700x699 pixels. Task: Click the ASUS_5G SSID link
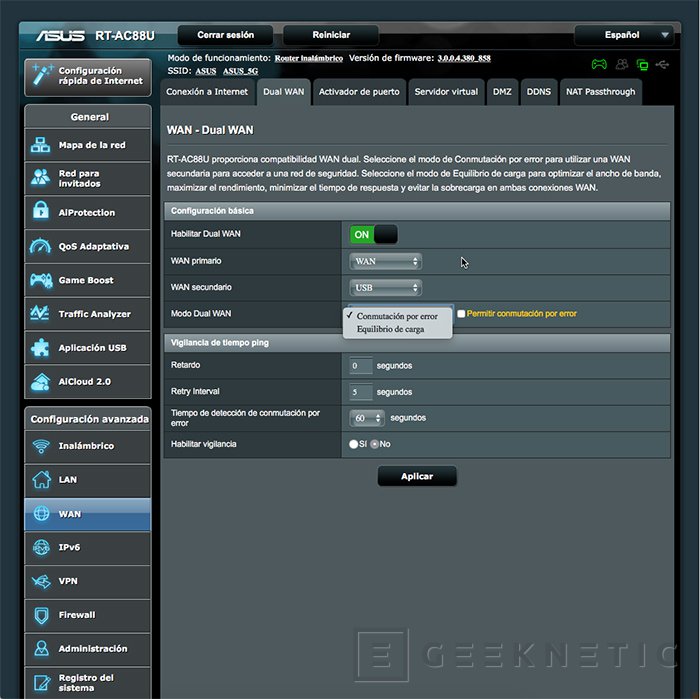point(240,71)
